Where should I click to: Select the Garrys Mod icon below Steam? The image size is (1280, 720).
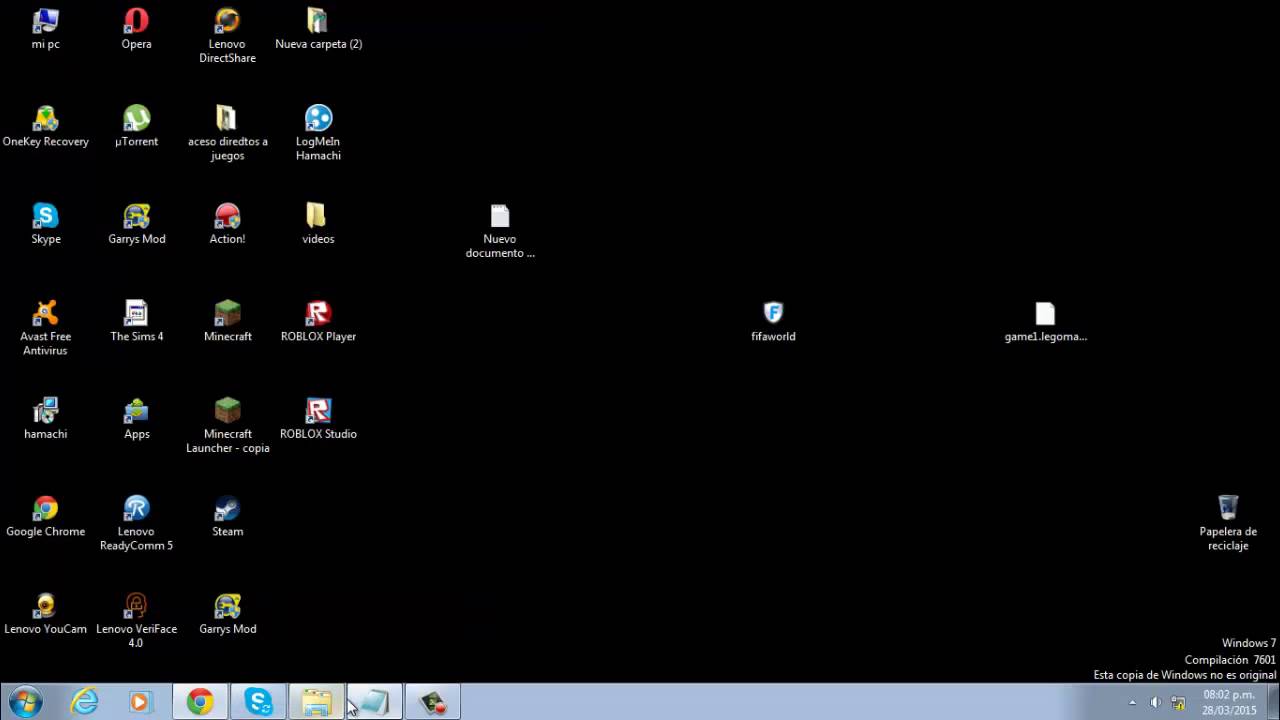tap(227, 614)
